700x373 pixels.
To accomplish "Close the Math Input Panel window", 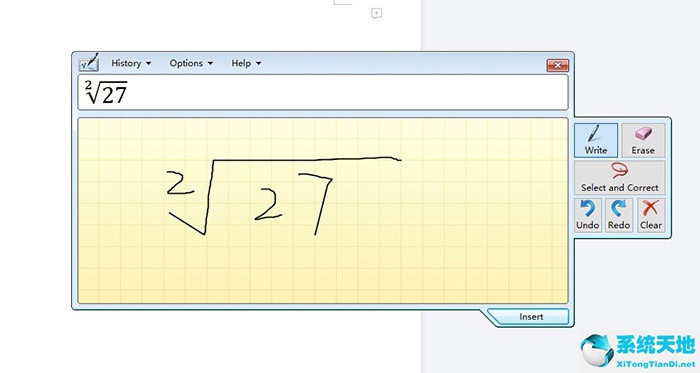I will tap(558, 65).
